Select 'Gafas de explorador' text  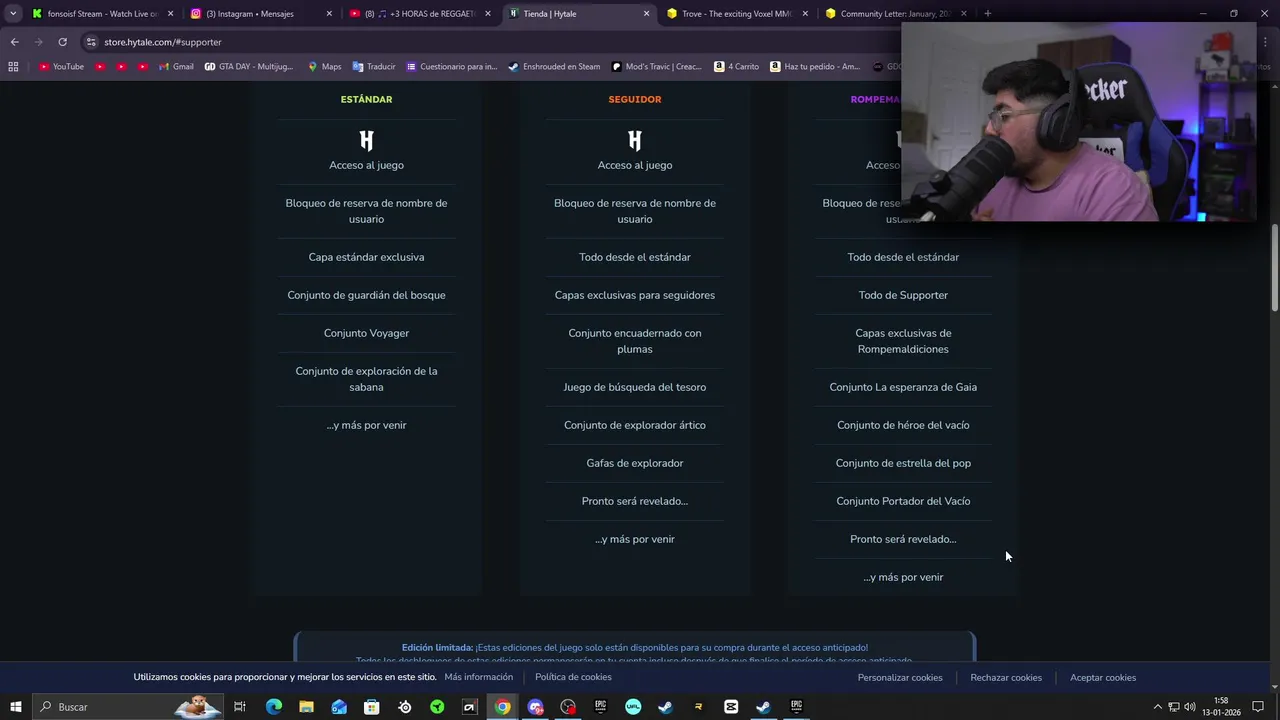click(x=635, y=463)
